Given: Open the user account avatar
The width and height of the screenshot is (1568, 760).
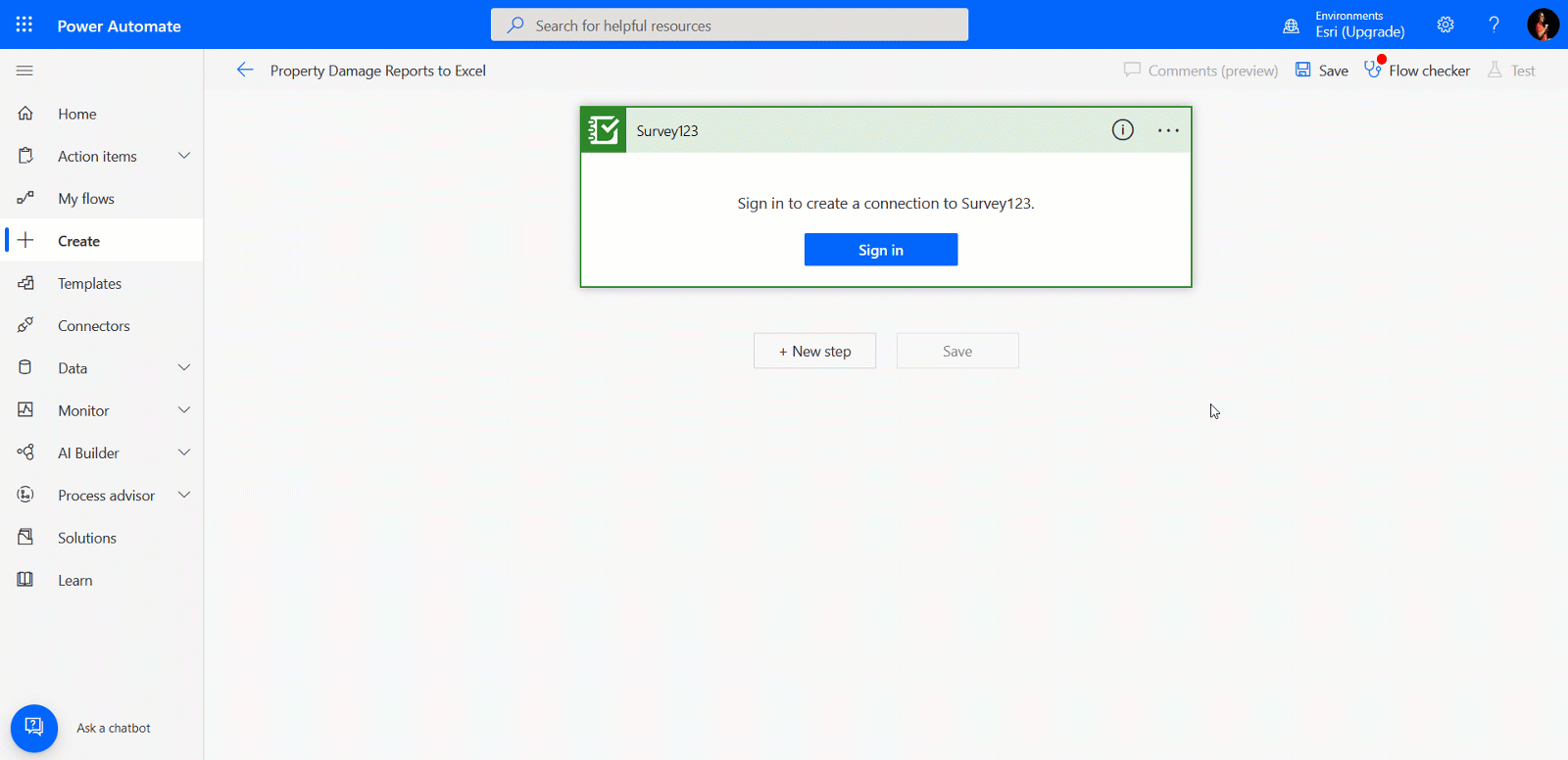Looking at the screenshot, I should [1543, 24].
